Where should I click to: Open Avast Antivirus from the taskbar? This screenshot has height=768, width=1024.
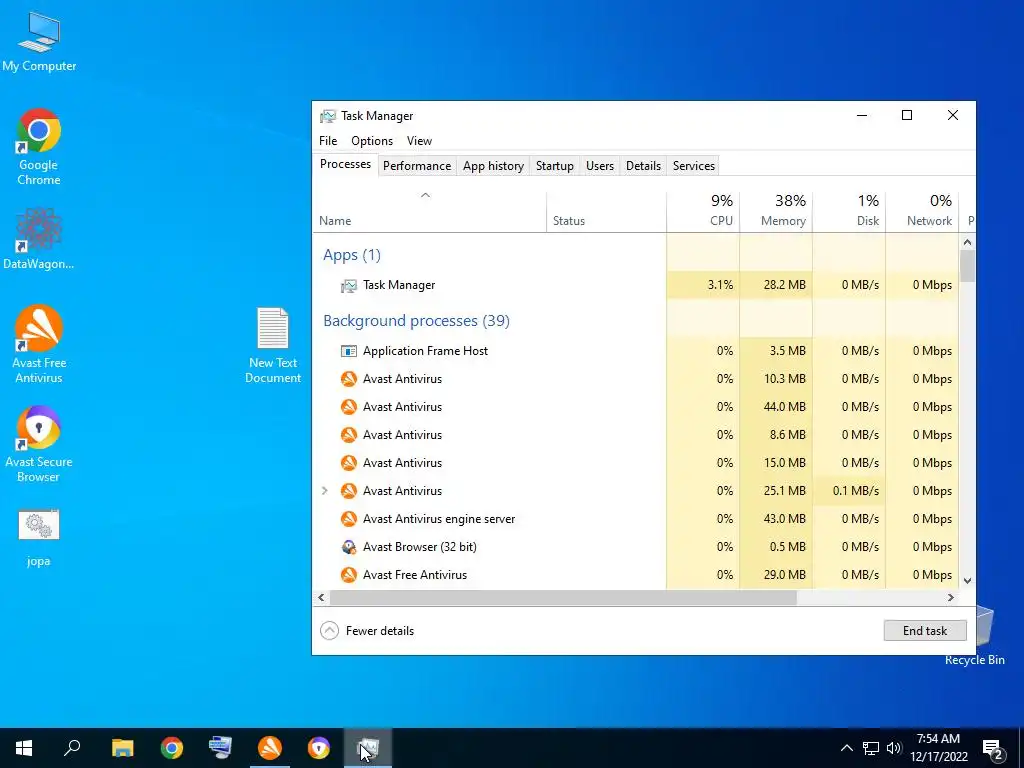pos(270,748)
